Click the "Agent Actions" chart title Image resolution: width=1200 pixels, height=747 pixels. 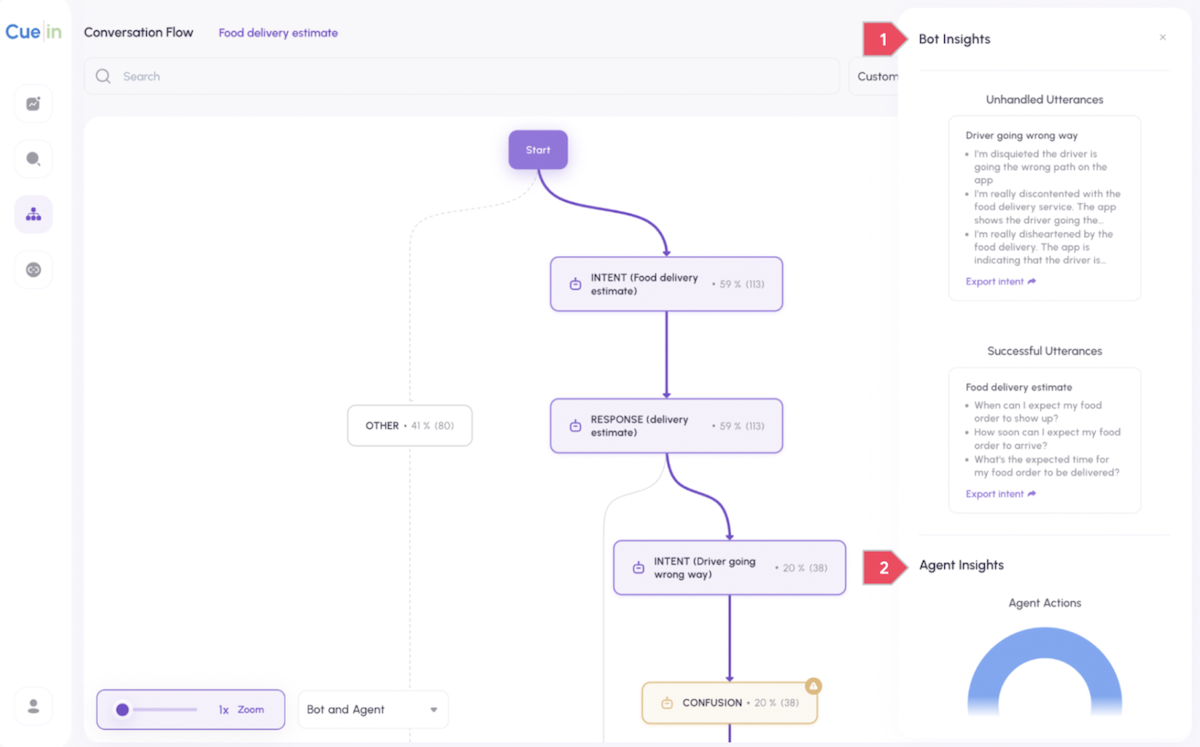1045,603
